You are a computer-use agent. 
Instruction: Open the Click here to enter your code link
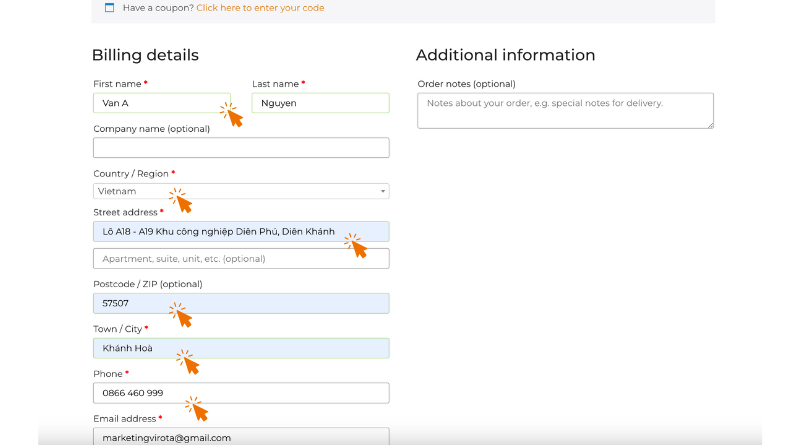click(x=260, y=8)
